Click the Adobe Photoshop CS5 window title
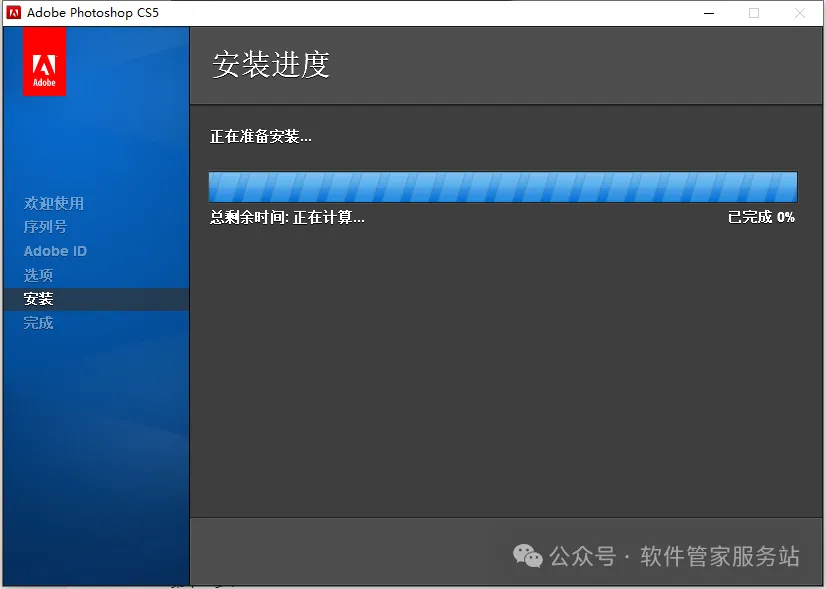826x589 pixels. pyautogui.click(x=93, y=13)
